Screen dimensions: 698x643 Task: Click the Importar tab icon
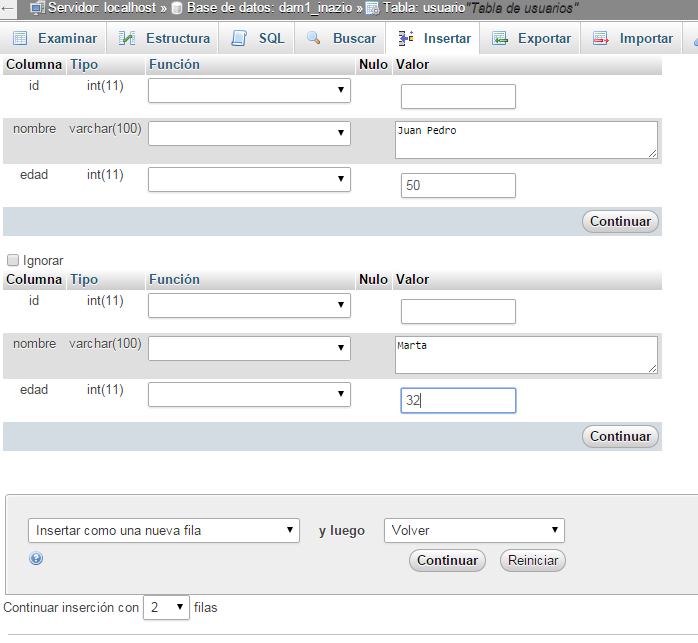601,38
